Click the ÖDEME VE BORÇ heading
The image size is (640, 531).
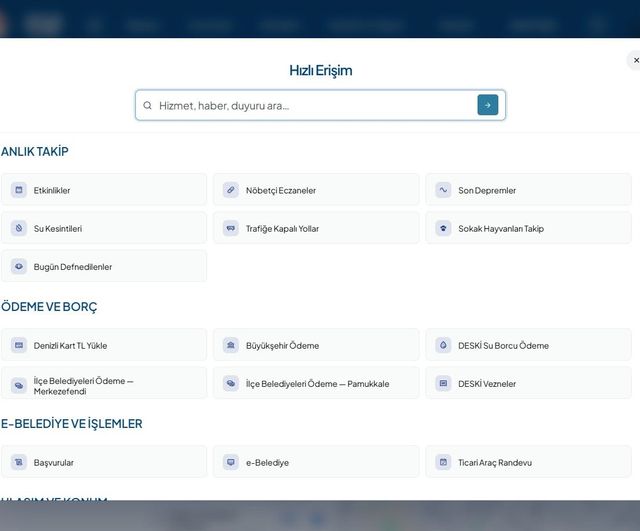click(49, 307)
